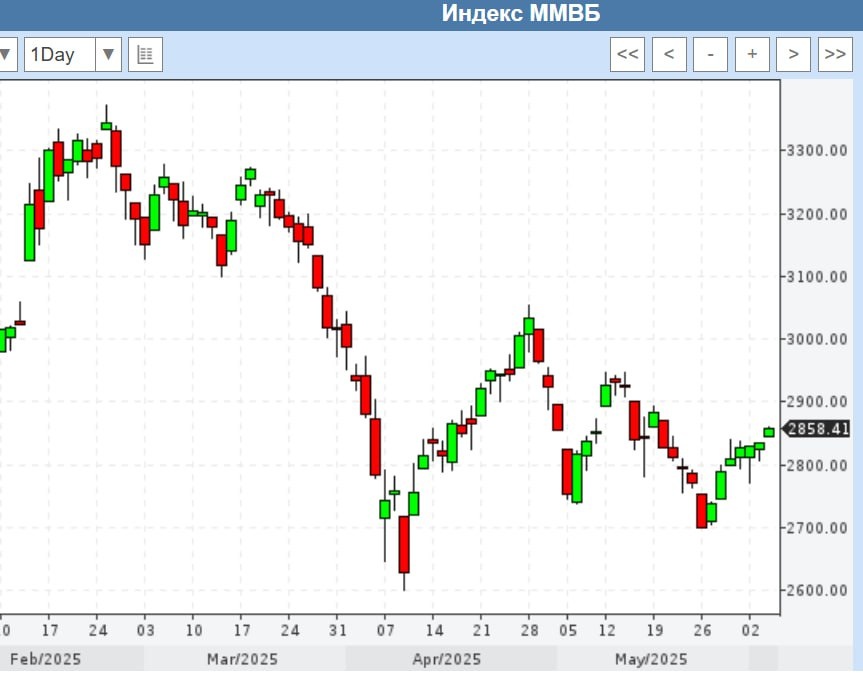Jump to chart end with >> button
The height and width of the screenshot is (678, 863).
(x=835, y=54)
